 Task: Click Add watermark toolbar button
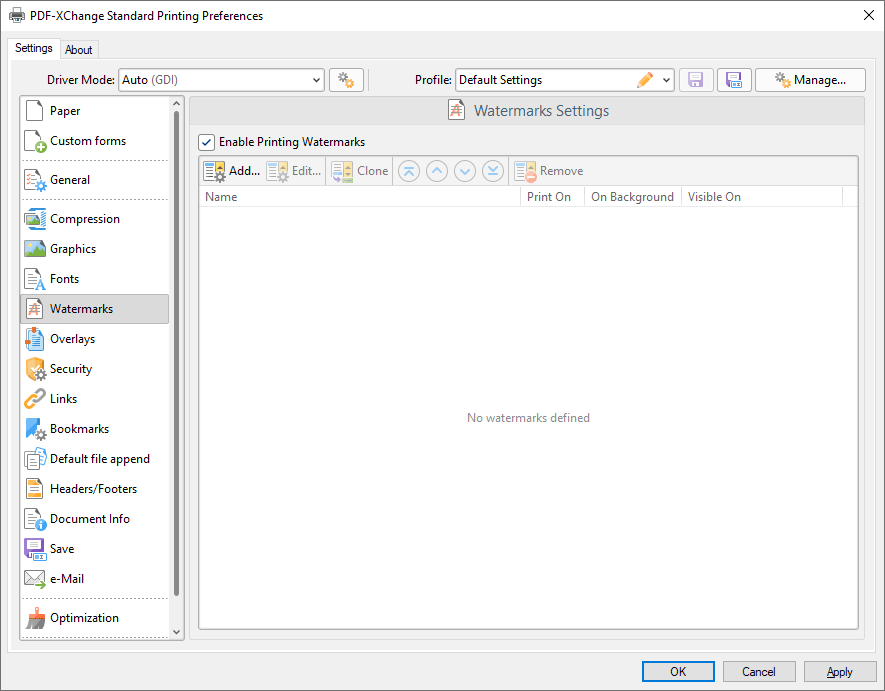[x=231, y=171]
